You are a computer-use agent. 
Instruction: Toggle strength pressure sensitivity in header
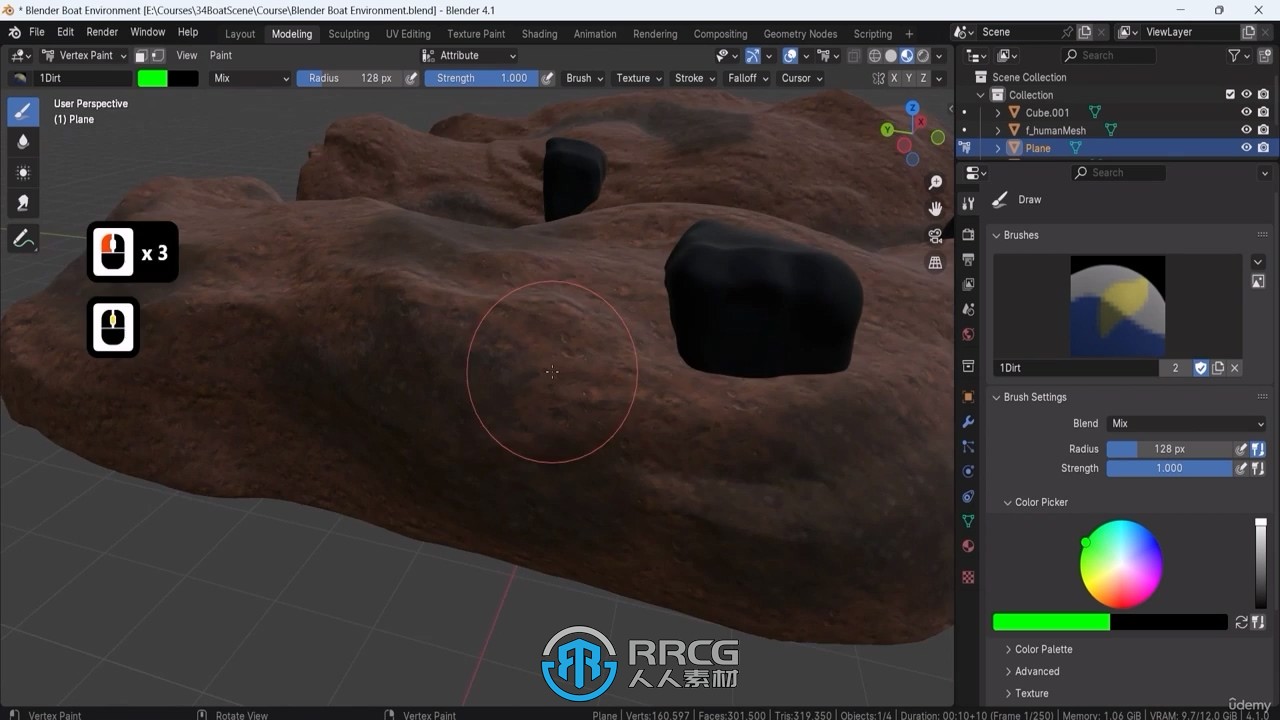point(548,78)
